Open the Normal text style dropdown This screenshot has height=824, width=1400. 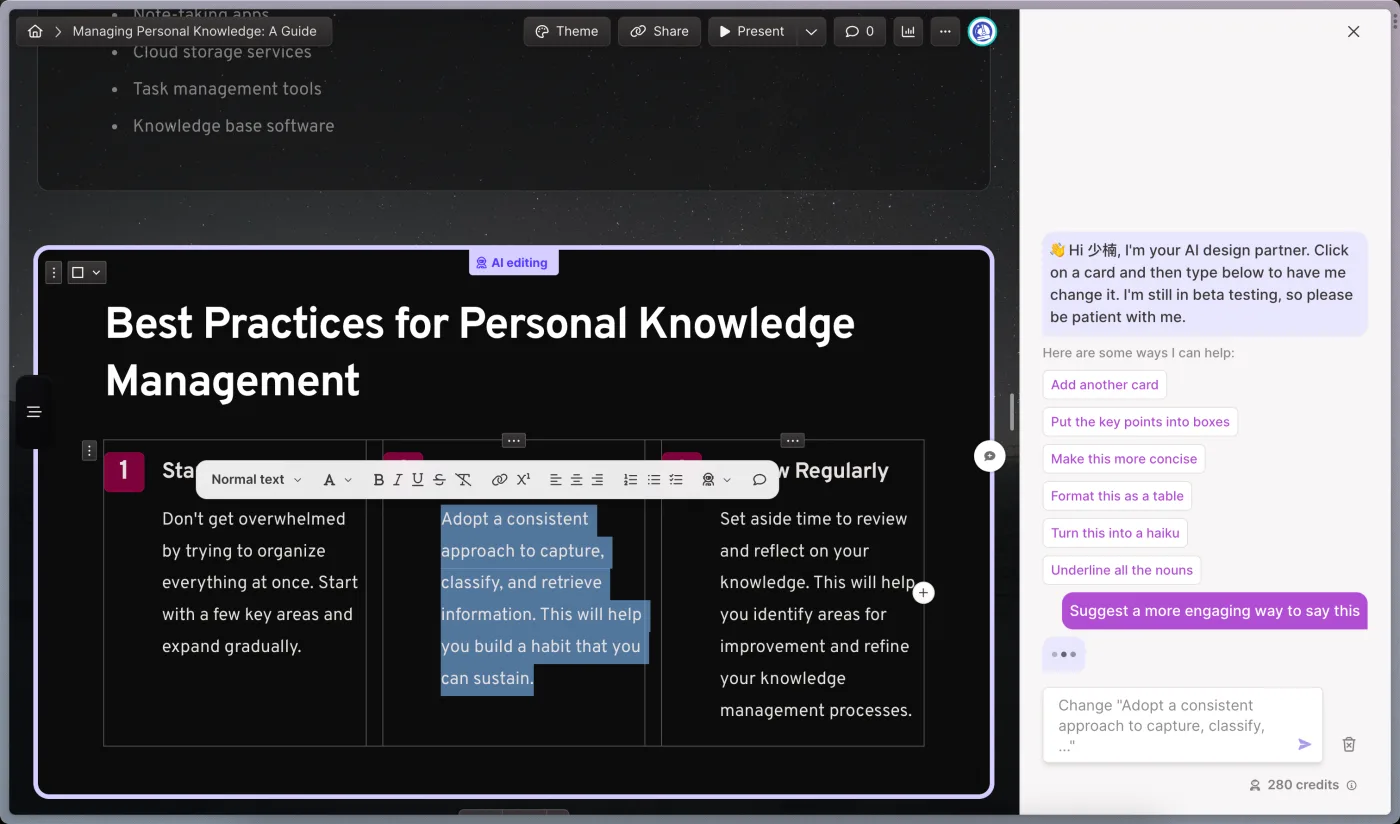click(256, 480)
